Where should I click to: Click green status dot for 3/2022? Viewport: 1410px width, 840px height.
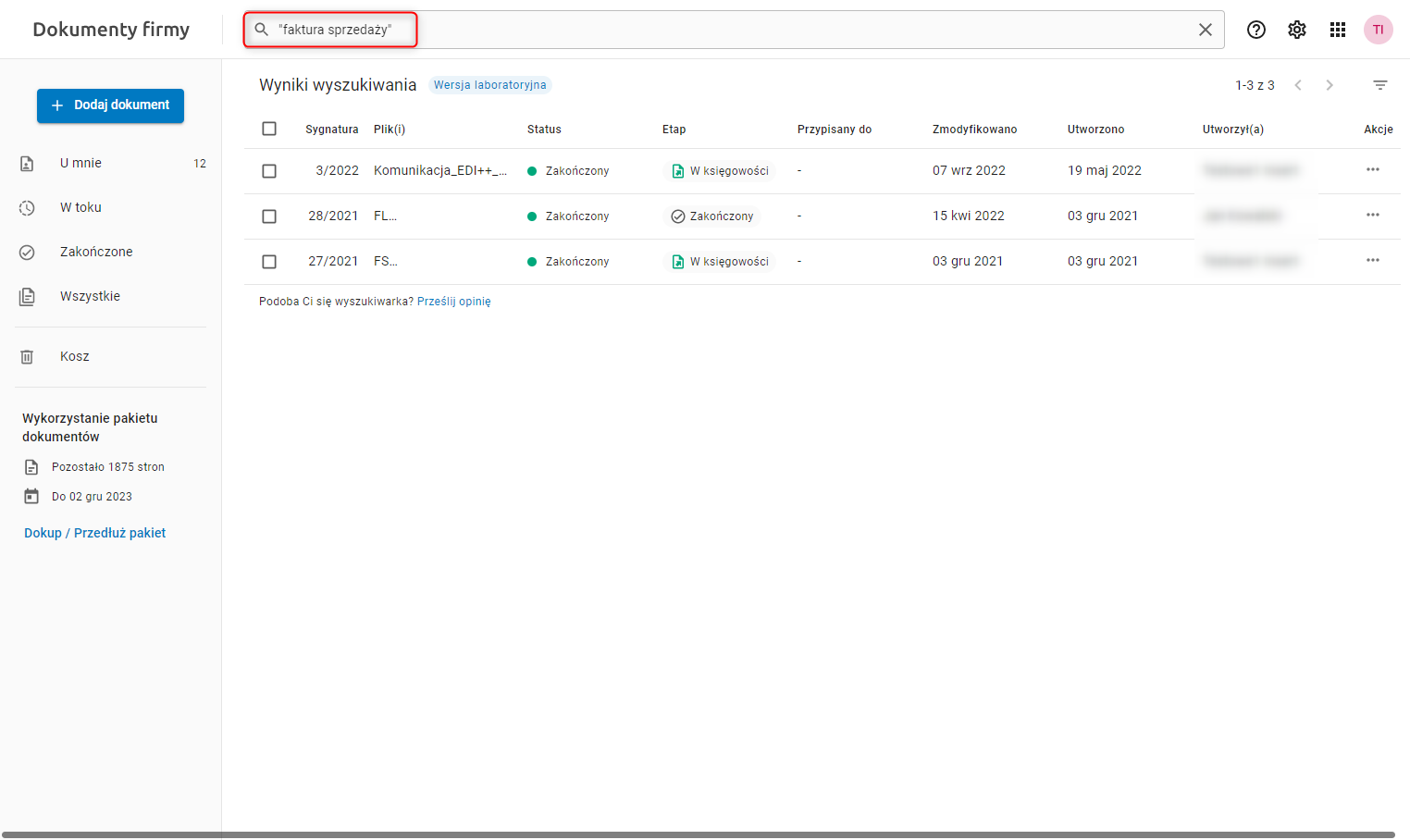[x=532, y=171]
